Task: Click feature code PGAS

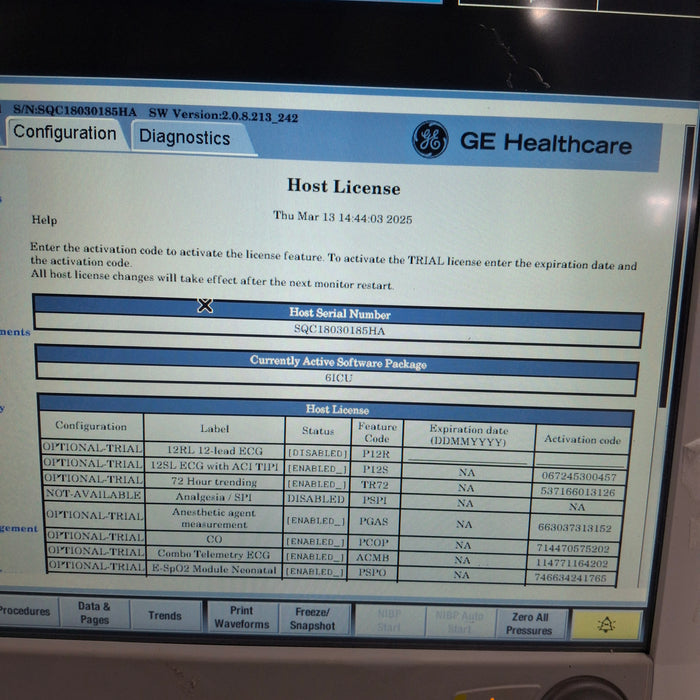Action: (x=374, y=521)
